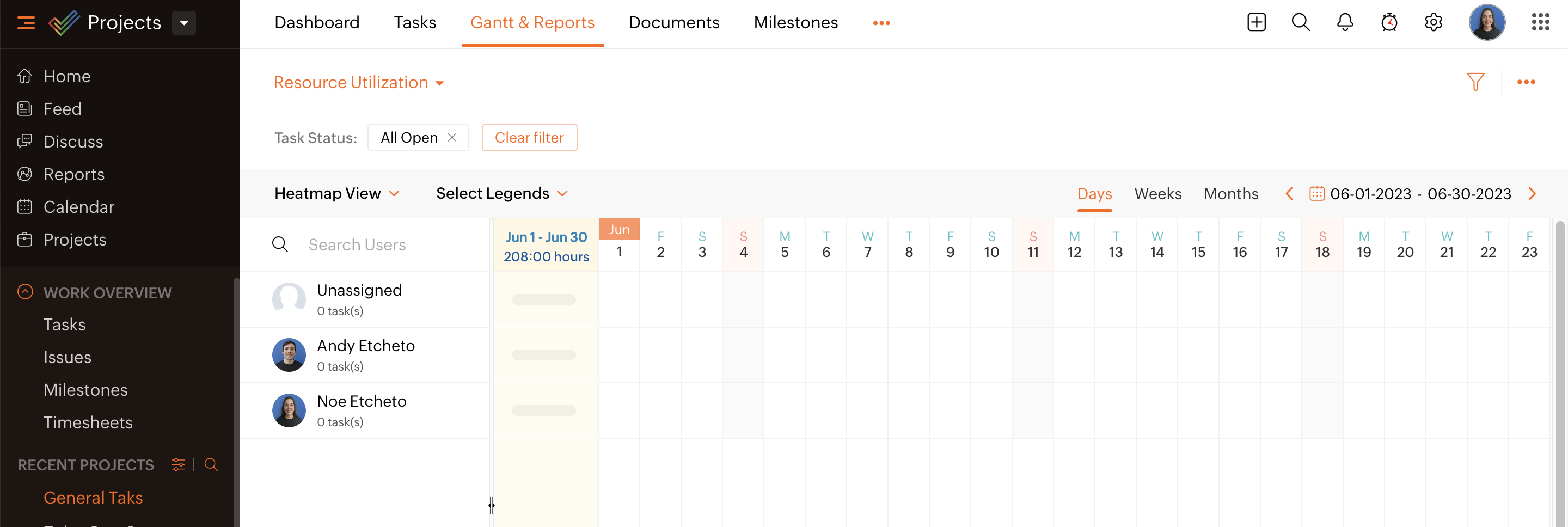Open Issues under Work Overview

pos(68,358)
